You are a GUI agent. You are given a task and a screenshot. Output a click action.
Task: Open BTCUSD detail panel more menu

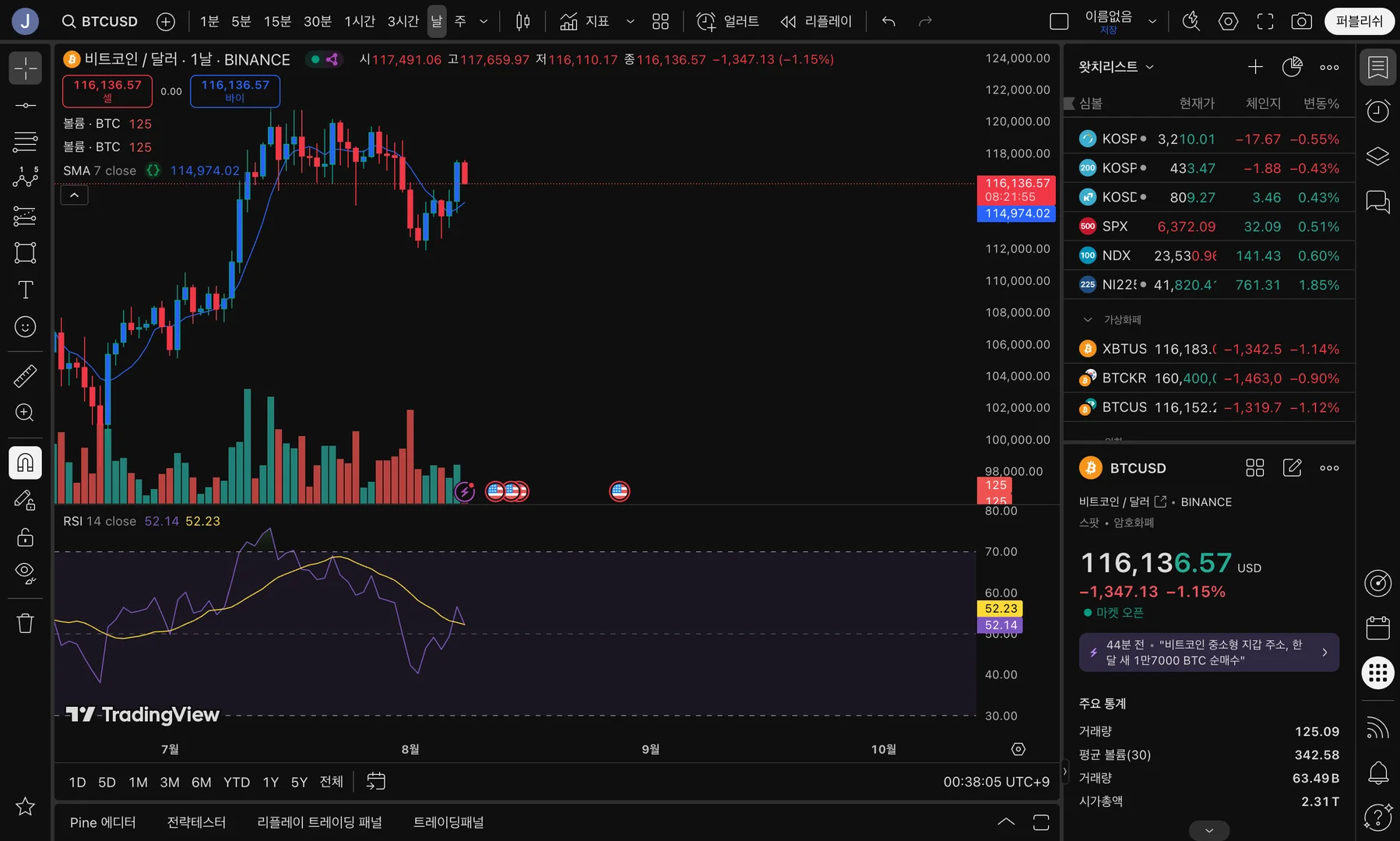point(1330,468)
